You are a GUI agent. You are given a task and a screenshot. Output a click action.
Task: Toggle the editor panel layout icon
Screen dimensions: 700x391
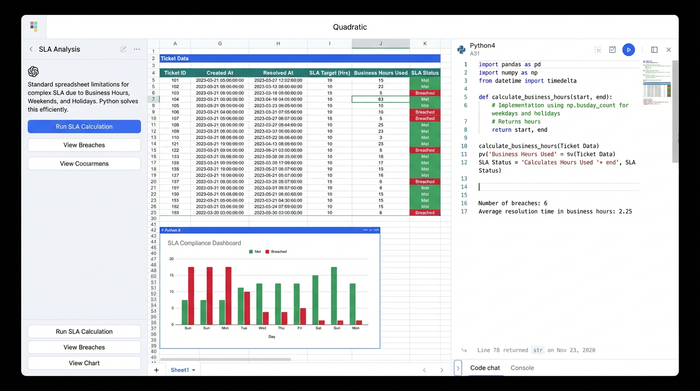click(654, 50)
